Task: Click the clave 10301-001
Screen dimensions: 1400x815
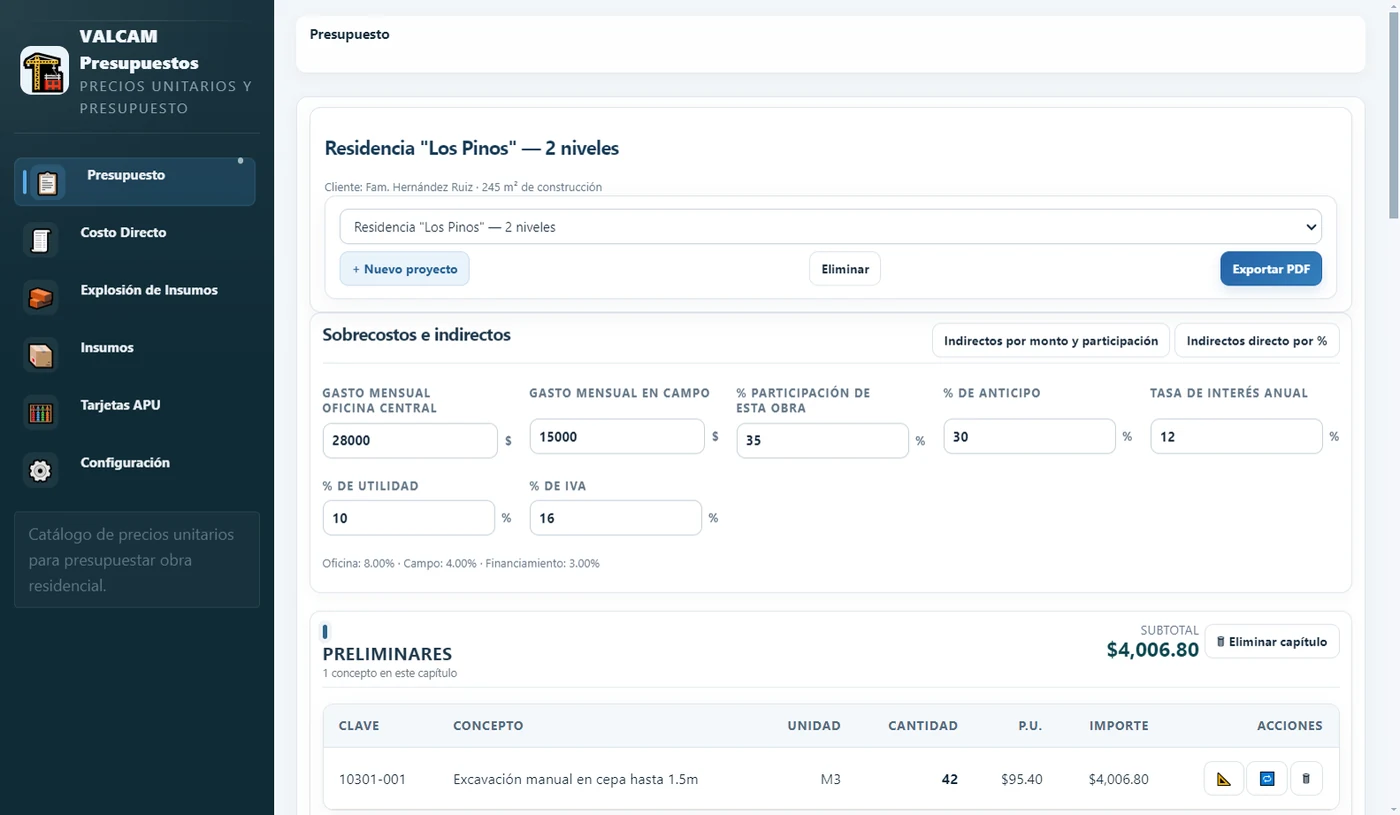Action: [372, 779]
